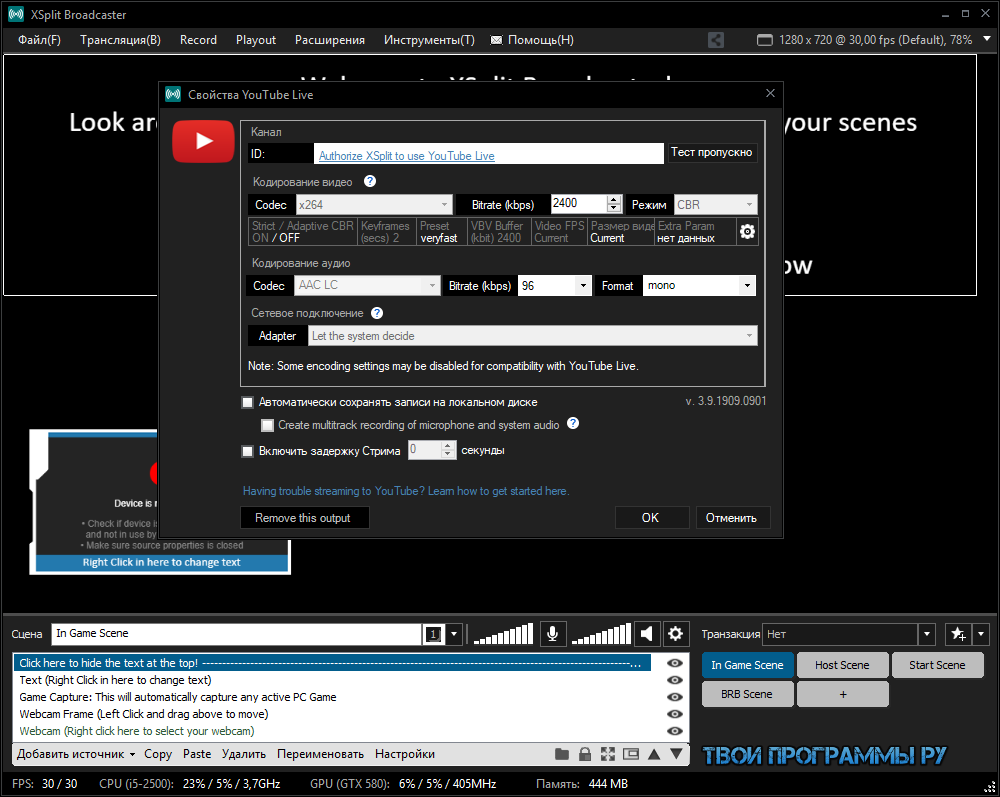Open the Трансляция(B) menu
Viewport: 1000px width, 797px height.
click(x=121, y=40)
